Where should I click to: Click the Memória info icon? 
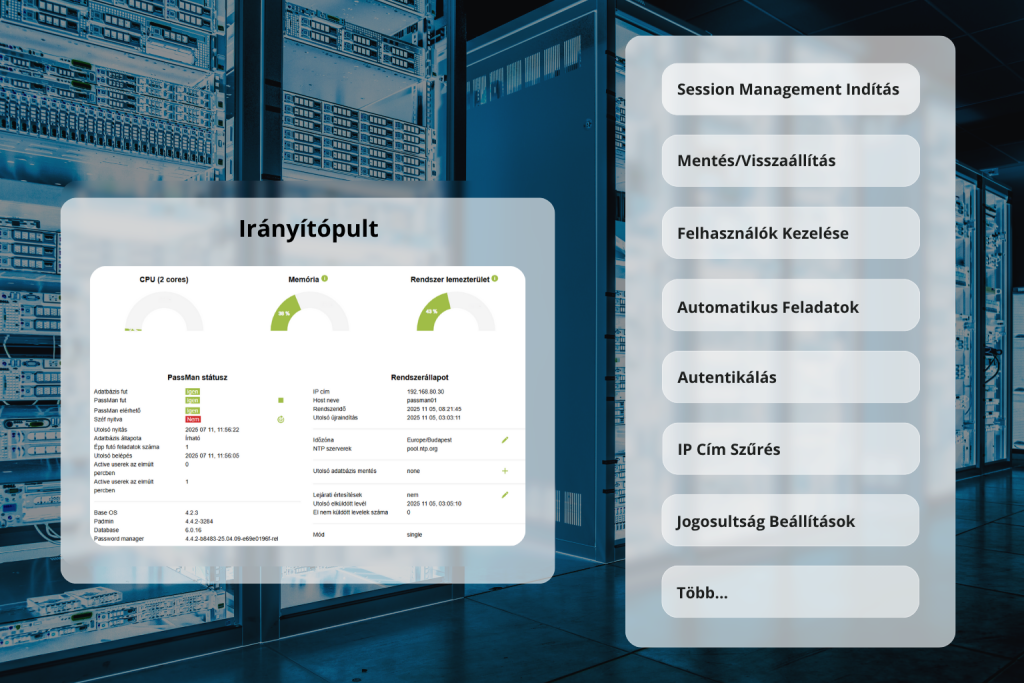tap(325, 278)
